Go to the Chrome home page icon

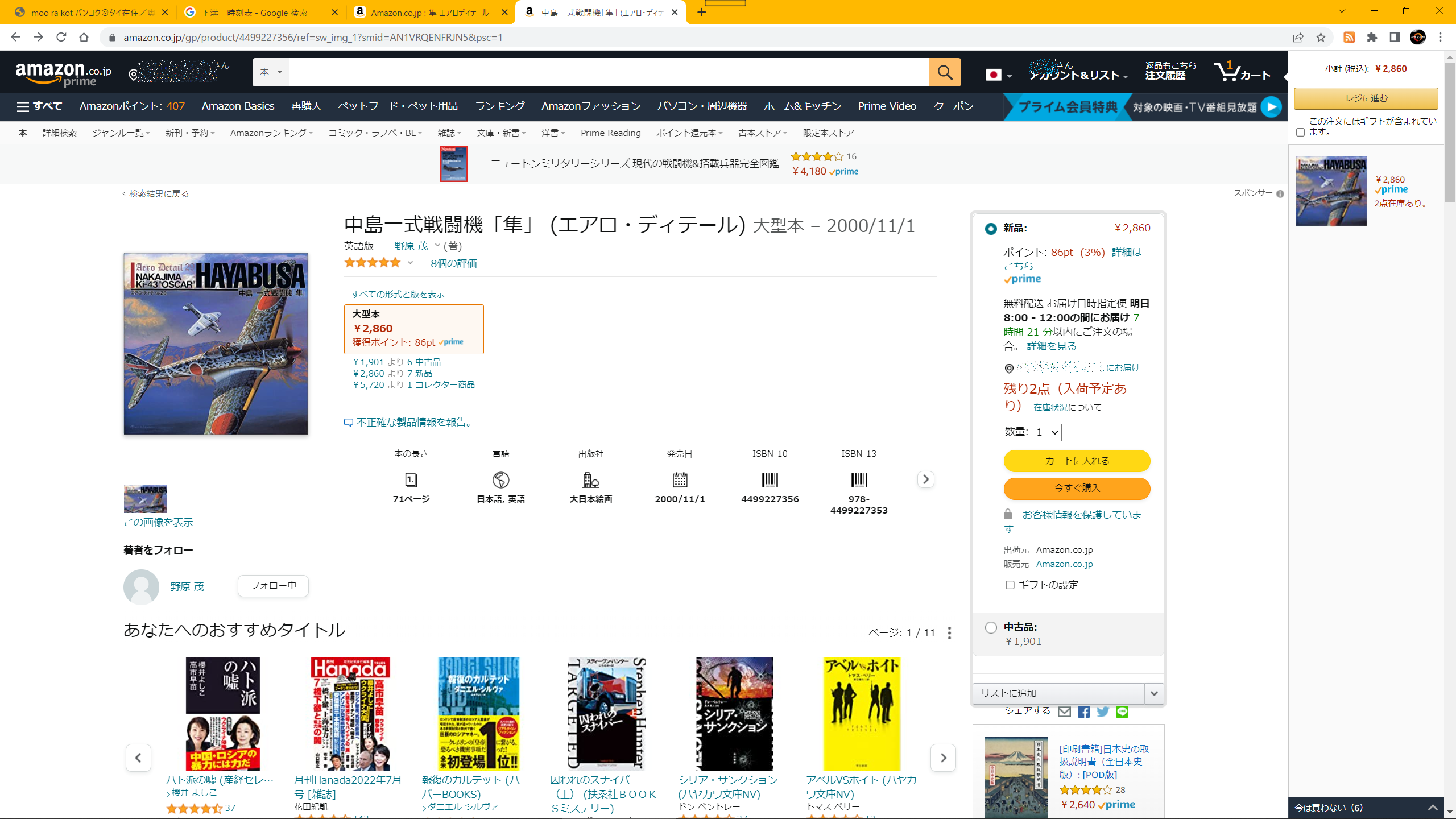[84, 38]
